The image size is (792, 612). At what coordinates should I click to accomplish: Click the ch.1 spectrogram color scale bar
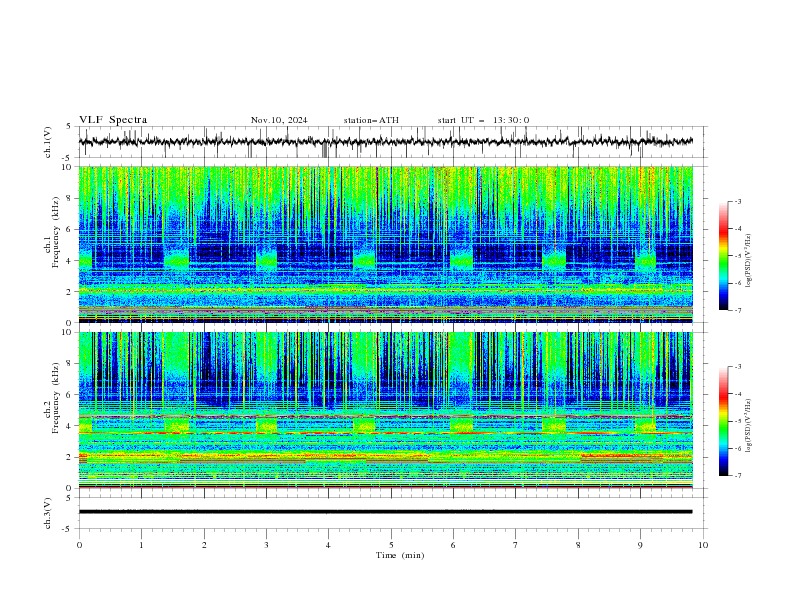click(723, 256)
